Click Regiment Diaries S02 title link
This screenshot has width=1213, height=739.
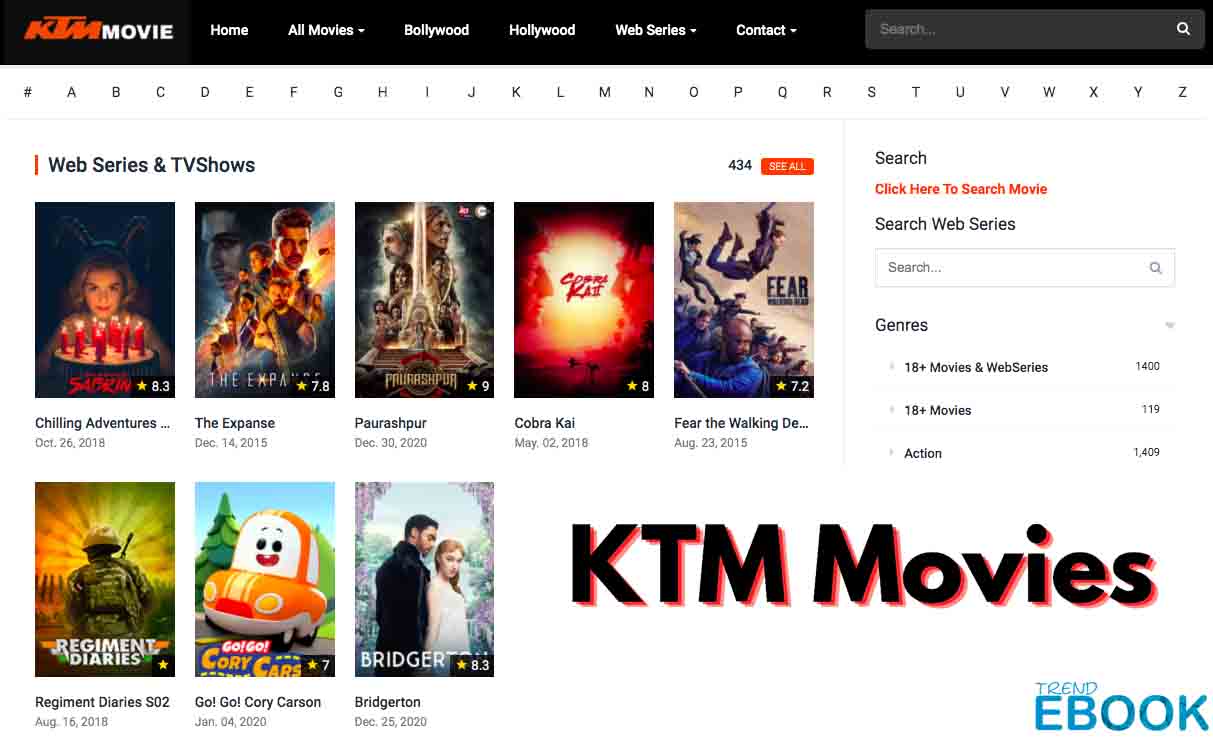pos(102,702)
